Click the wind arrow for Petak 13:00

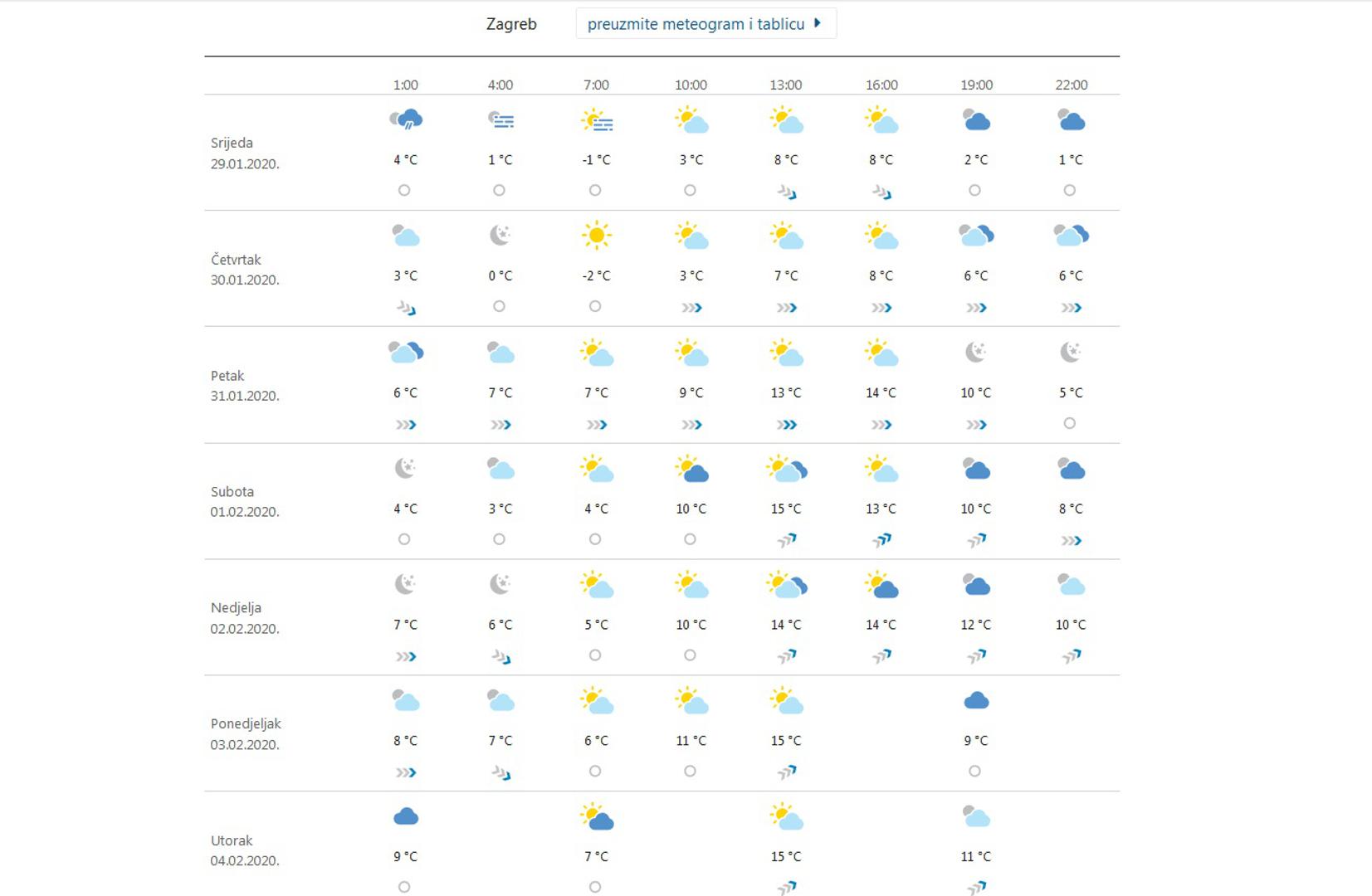tap(786, 425)
